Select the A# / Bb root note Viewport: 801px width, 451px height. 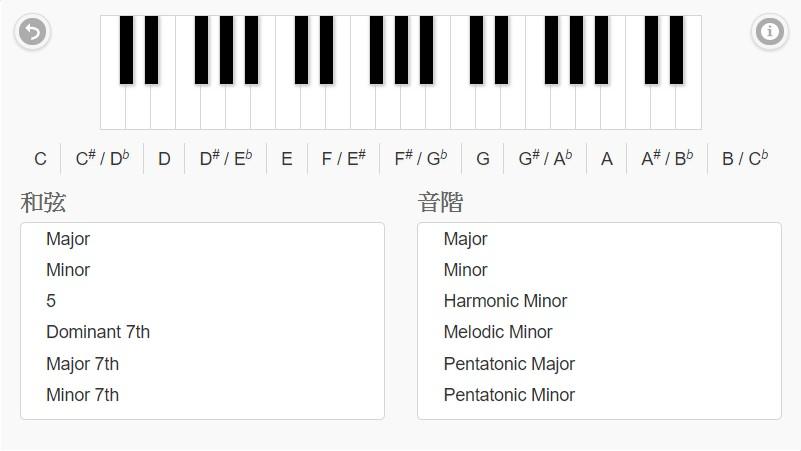(667, 158)
